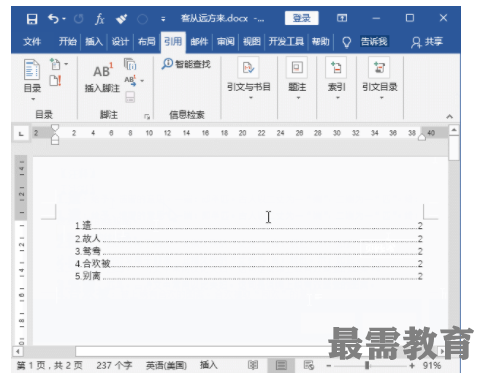The height and width of the screenshot is (383, 480).
Task: Expand the 题注 caption group
Action: (x=297, y=78)
